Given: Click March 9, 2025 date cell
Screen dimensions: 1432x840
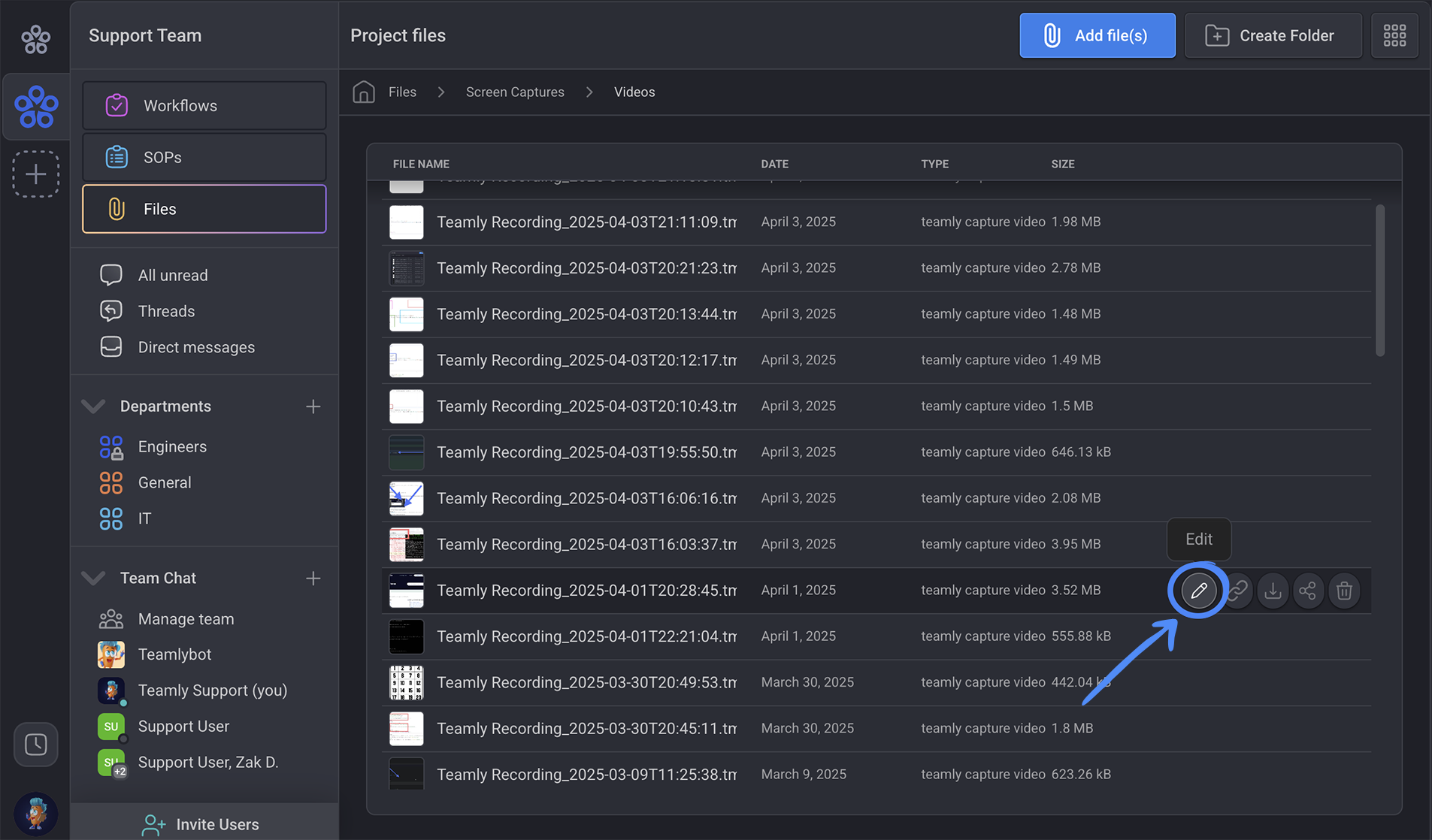Looking at the screenshot, I should tap(804, 775).
